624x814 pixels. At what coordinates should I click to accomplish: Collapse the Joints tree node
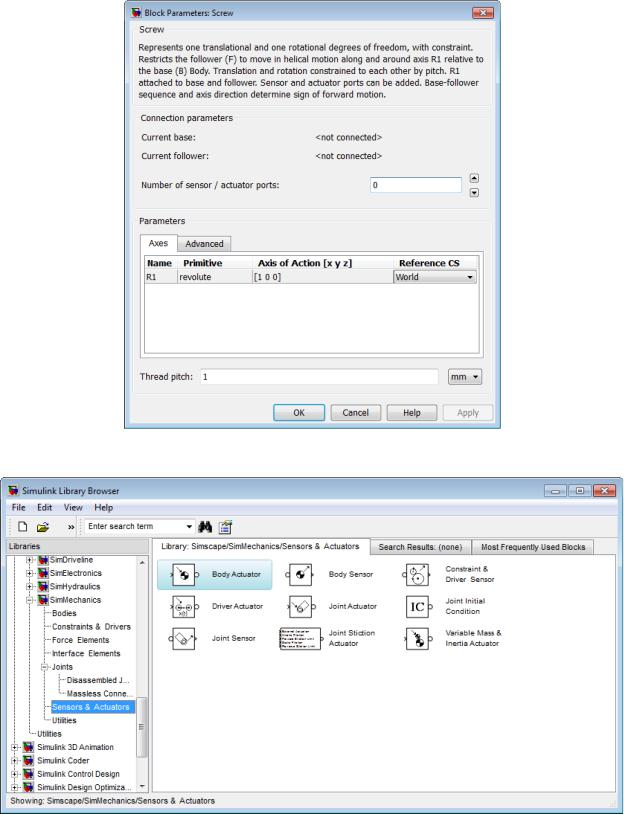(x=45, y=667)
